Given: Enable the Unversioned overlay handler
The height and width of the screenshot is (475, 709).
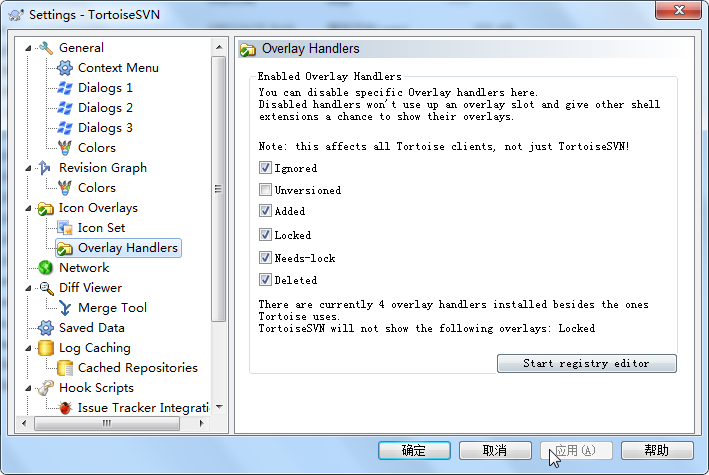Looking at the screenshot, I should (265, 190).
